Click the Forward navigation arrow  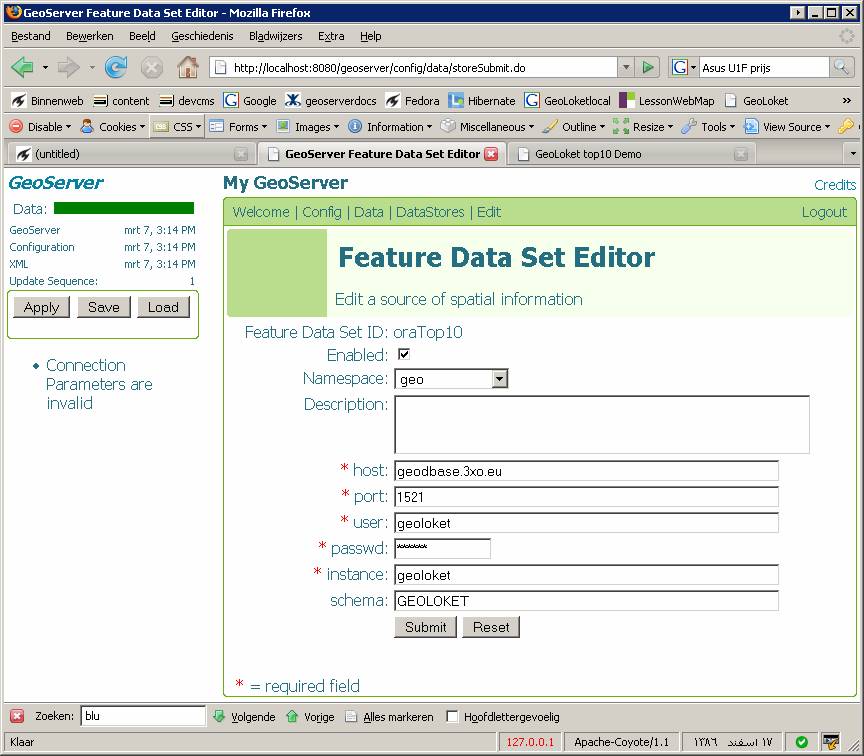69,68
